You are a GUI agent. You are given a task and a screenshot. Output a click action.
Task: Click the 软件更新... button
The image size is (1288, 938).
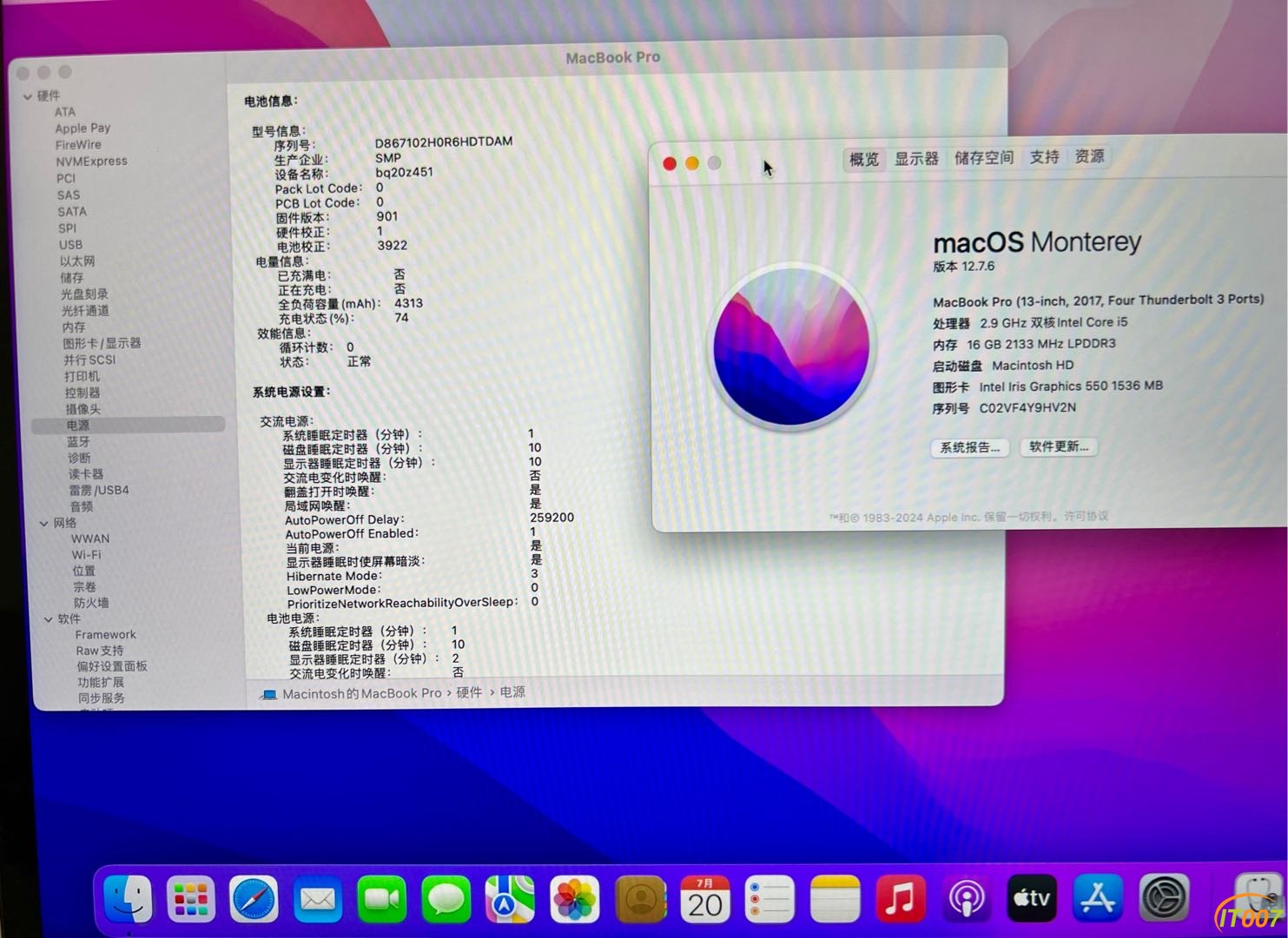pyautogui.click(x=1059, y=446)
